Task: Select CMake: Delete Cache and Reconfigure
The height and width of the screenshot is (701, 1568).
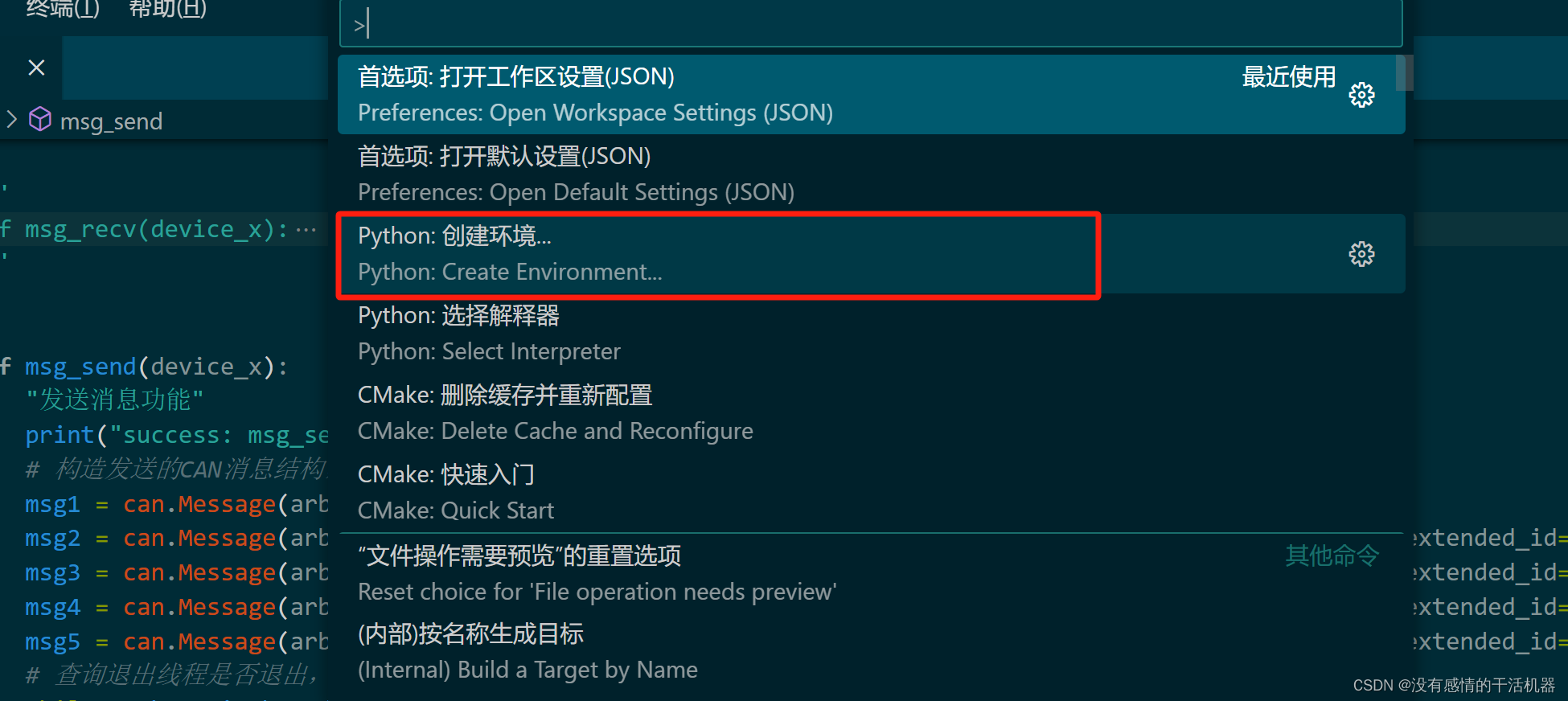Action: pos(563,412)
